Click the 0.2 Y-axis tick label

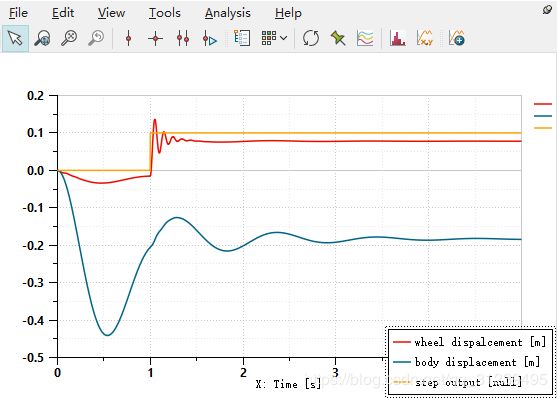pos(37,96)
